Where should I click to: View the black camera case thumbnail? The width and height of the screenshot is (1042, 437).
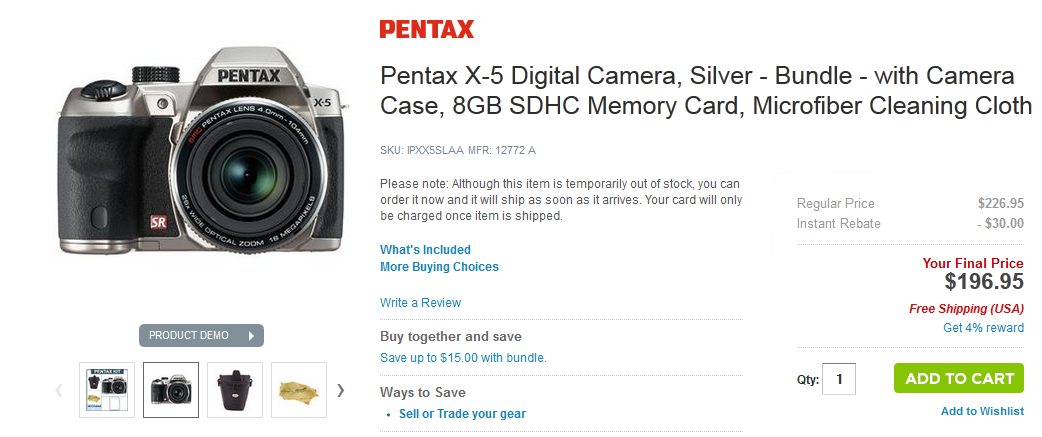[235, 390]
